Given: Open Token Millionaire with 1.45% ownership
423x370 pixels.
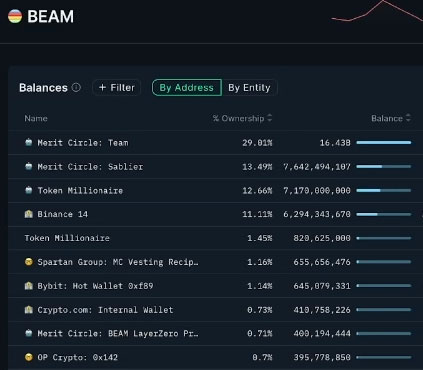Looking at the screenshot, I should point(67,238).
